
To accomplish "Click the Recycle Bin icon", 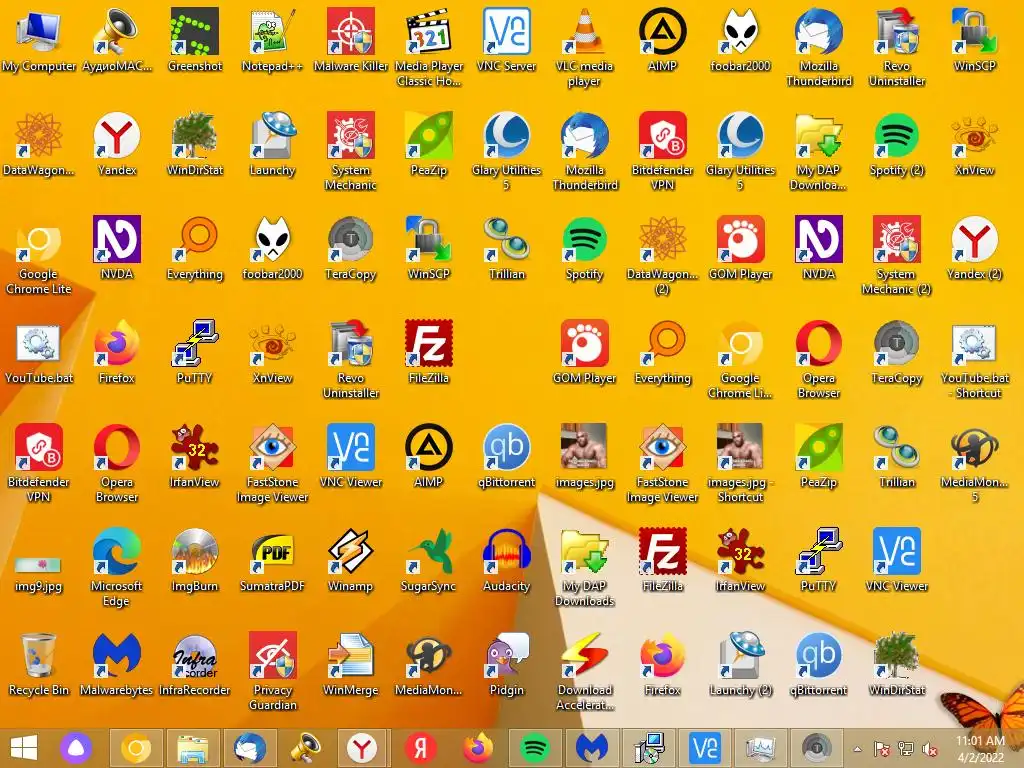I will click(39, 665).
